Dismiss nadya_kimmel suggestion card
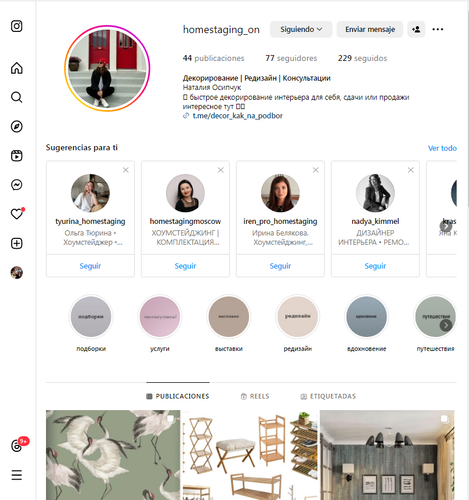 [411, 170]
